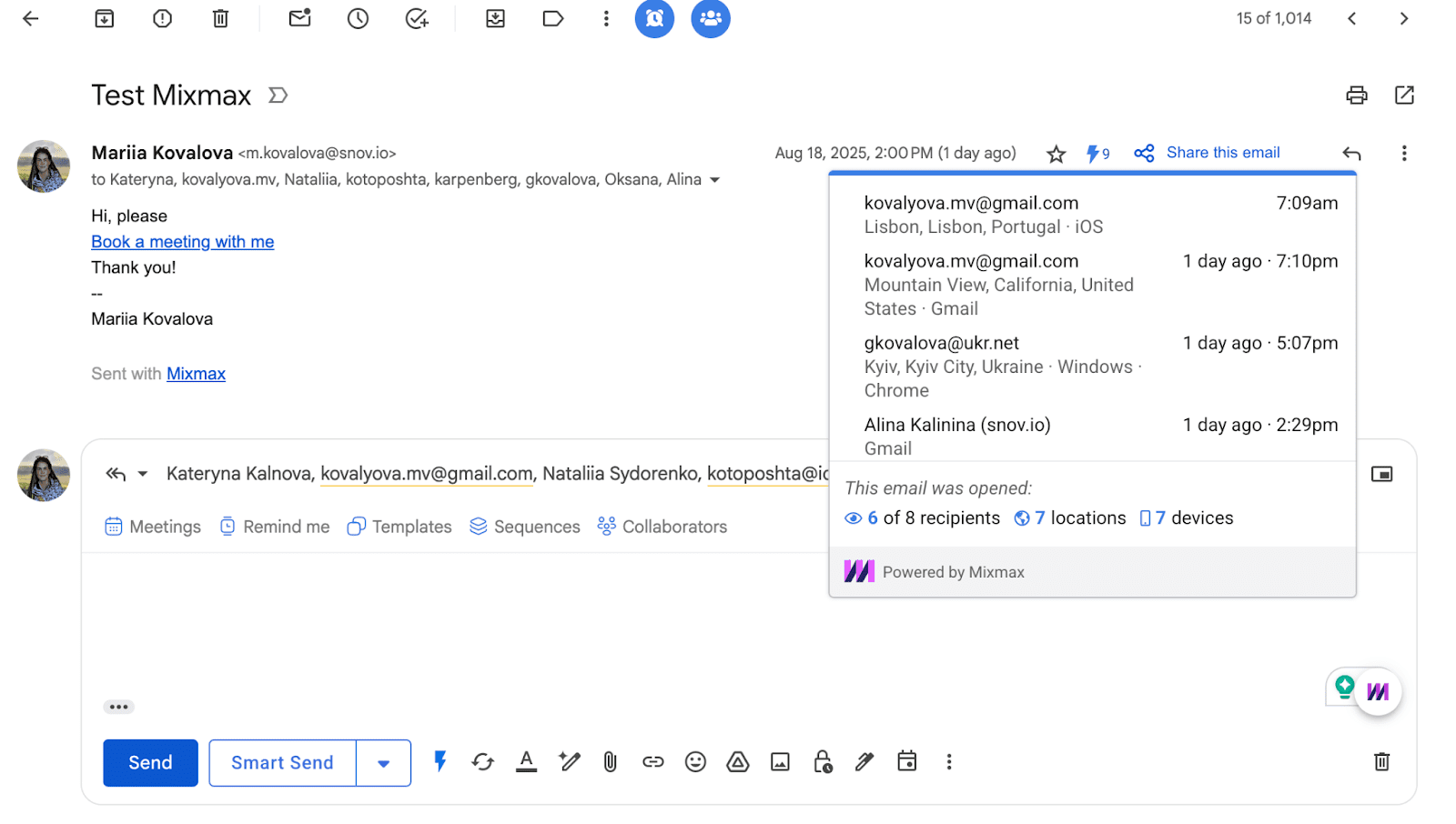This screenshot has height=824, width=1456.
Task: Toggle text formatting options
Action: click(526, 762)
